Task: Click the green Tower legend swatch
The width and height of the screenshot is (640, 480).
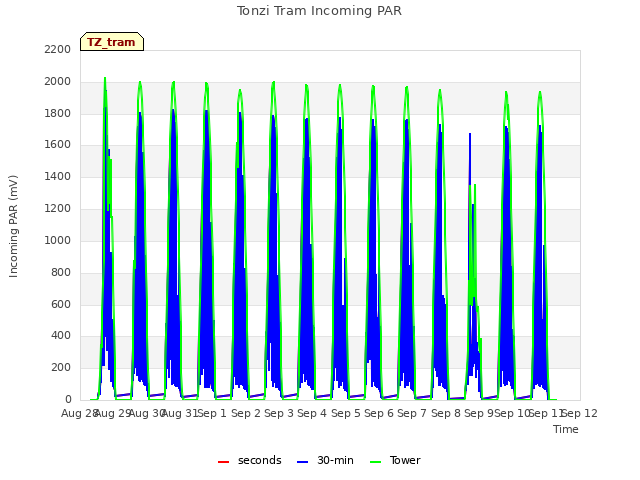Action: pos(375,462)
